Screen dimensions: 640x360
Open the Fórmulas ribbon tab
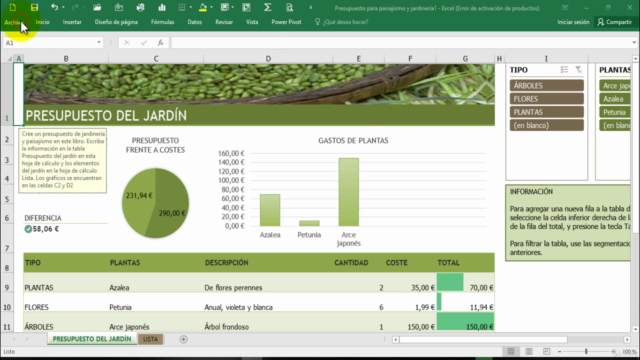click(162, 22)
